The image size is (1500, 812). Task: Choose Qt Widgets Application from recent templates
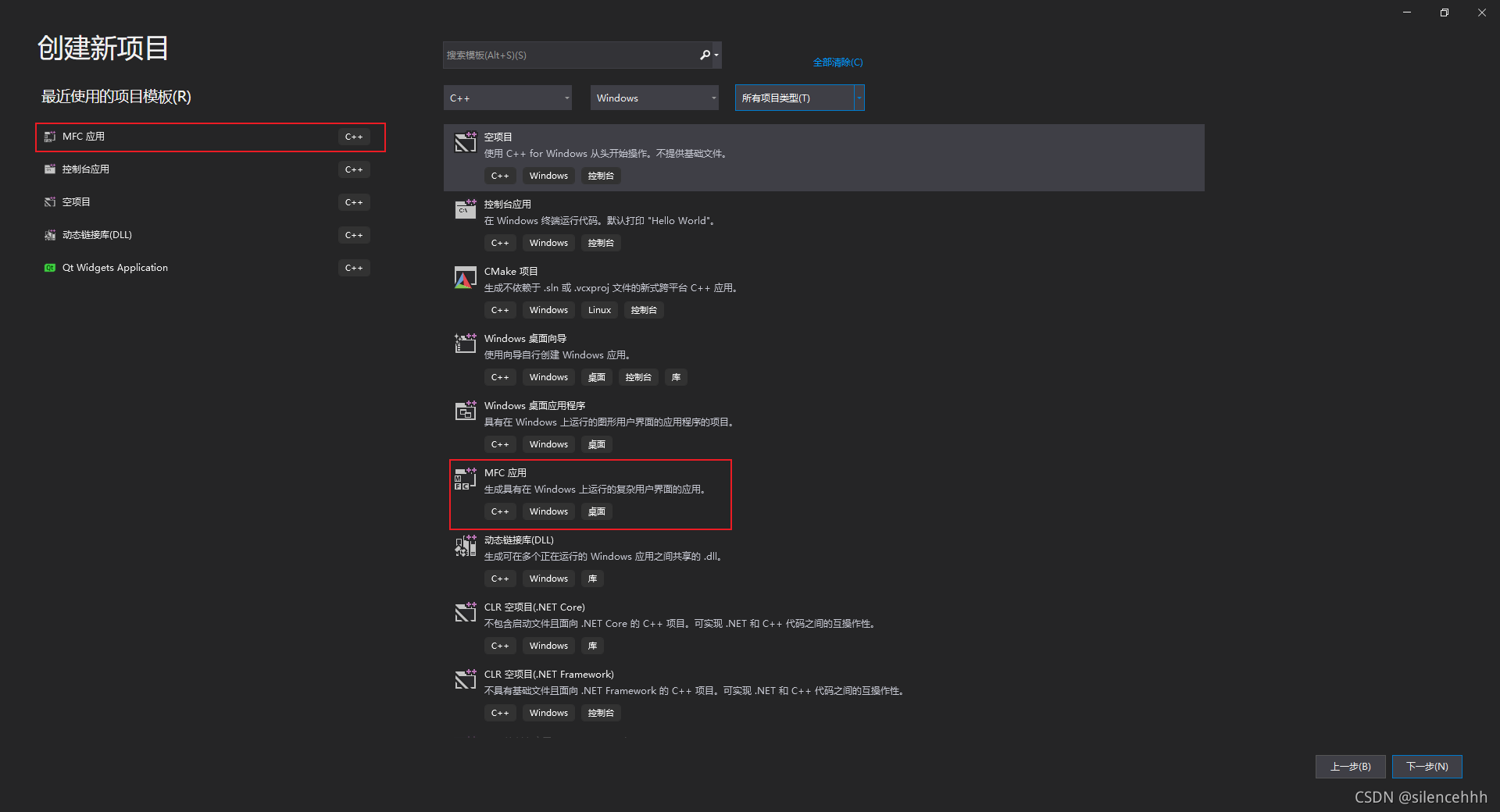tap(210, 268)
